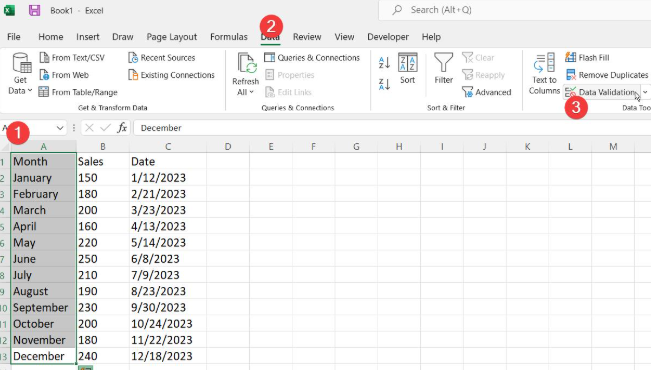Cancel the formula bar entry
The width and height of the screenshot is (653, 370).
(89, 128)
